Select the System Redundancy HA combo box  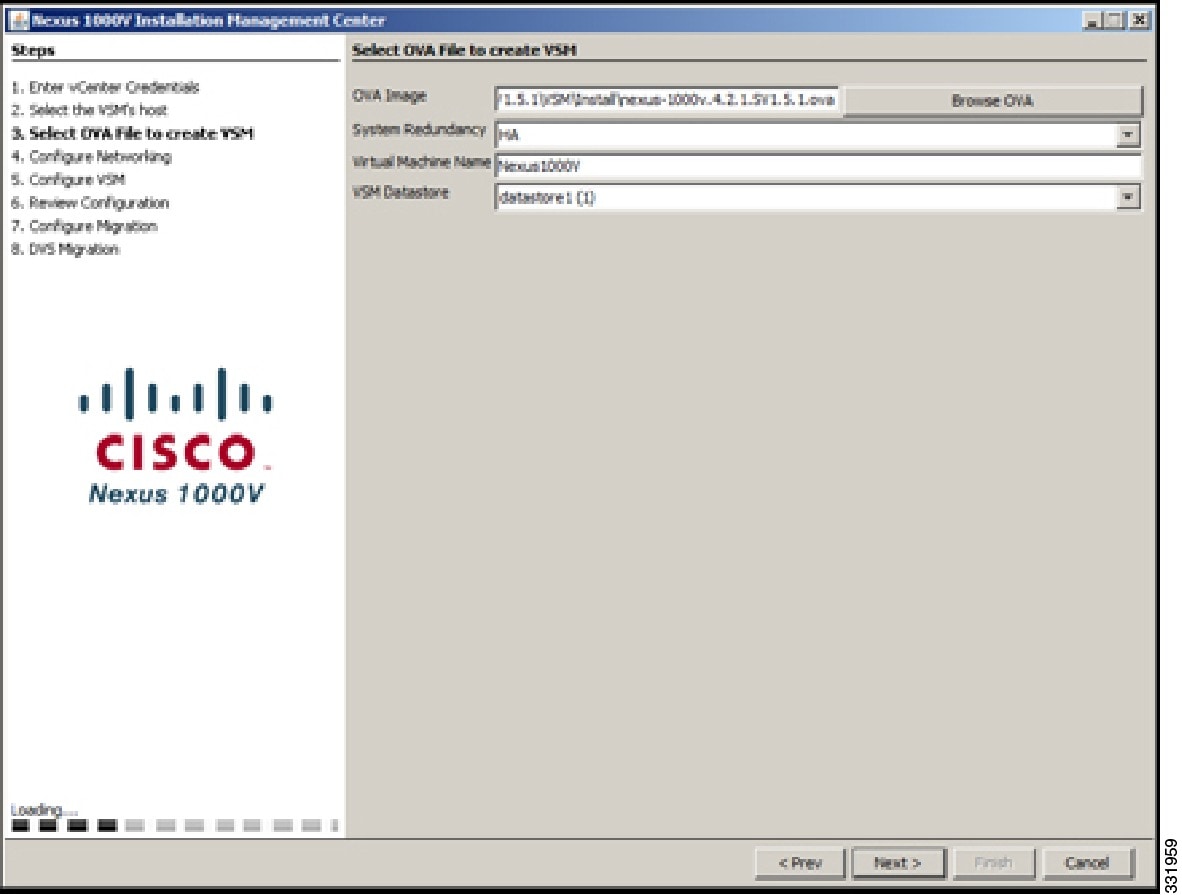click(x=817, y=135)
